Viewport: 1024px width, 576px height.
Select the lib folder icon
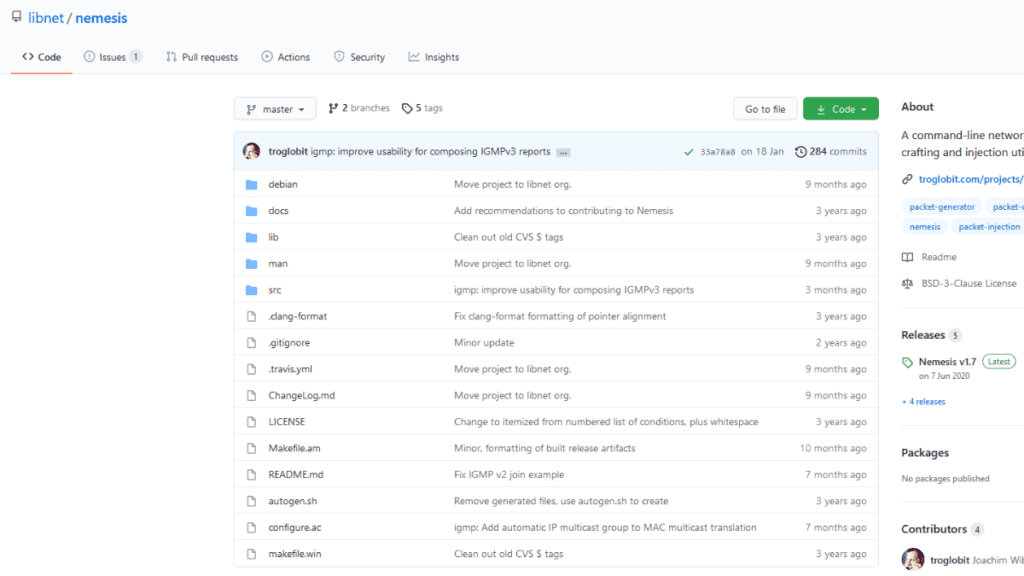[251, 237]
